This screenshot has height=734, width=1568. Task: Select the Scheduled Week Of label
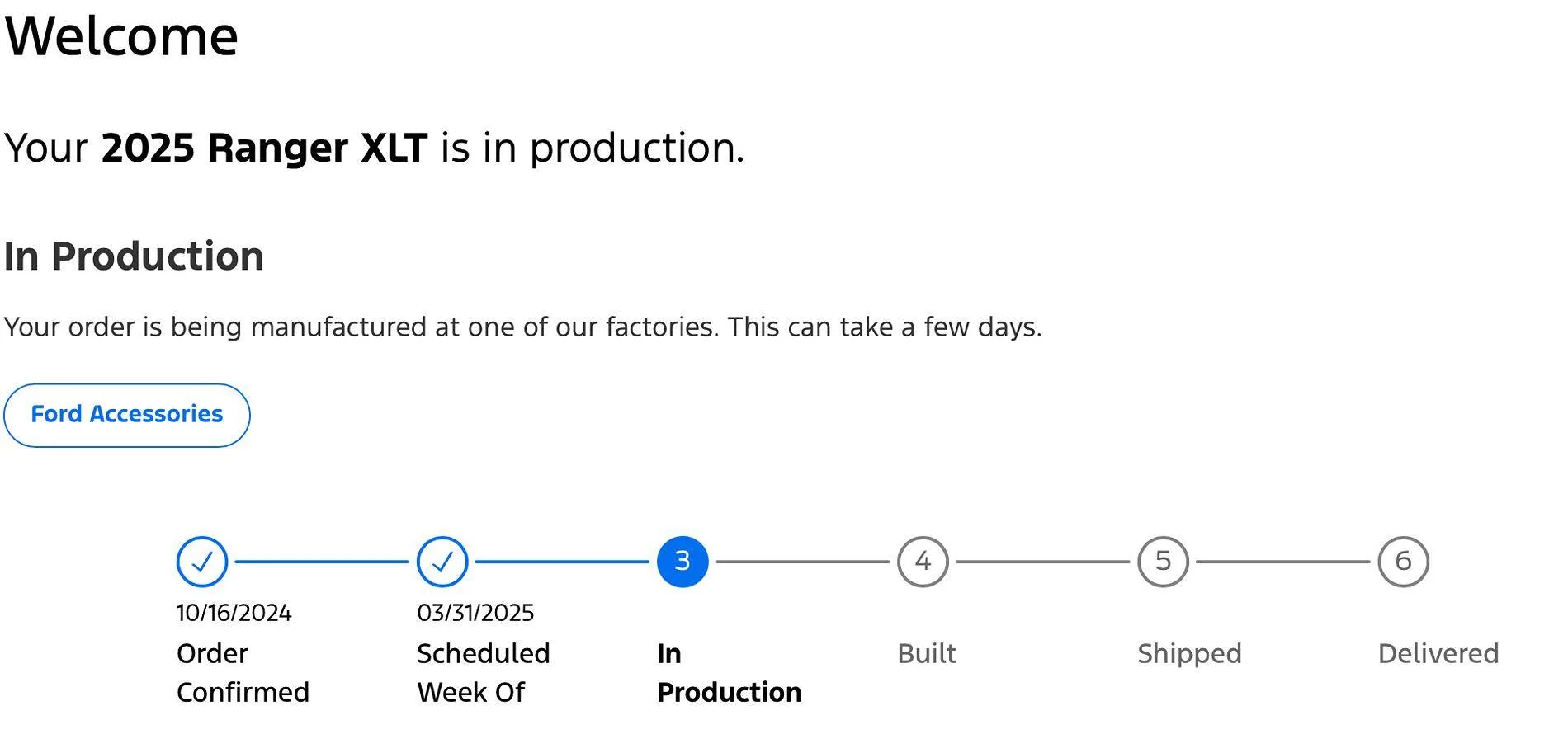coord(484,672)
